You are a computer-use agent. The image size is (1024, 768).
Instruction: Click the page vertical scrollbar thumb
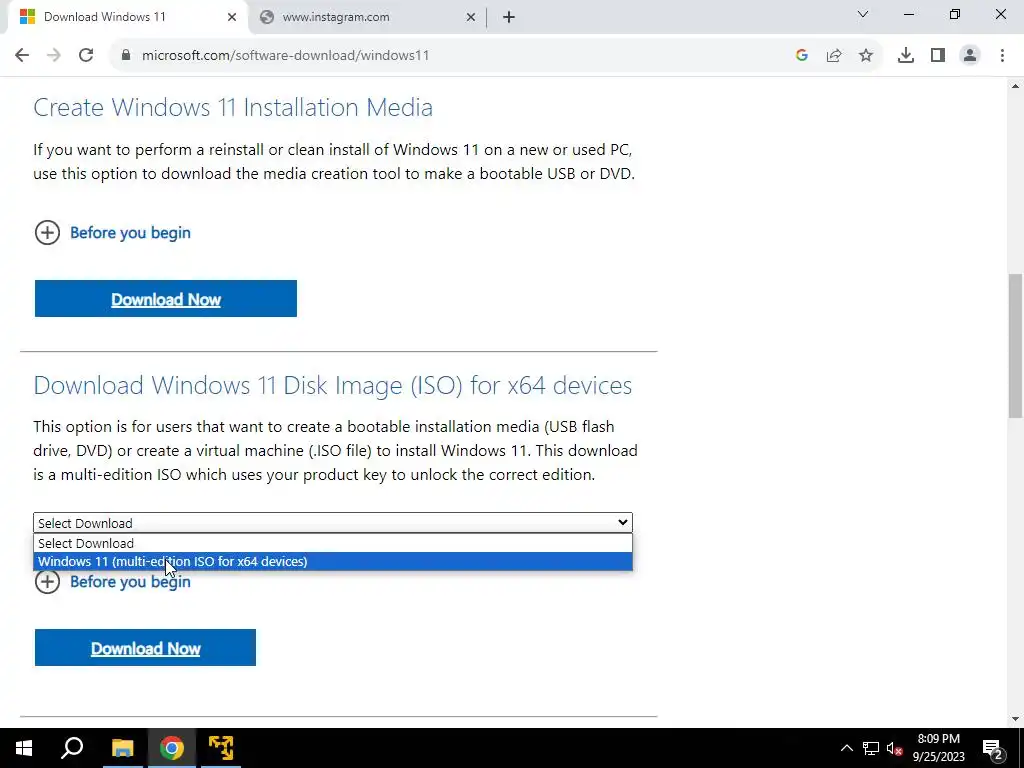[1016, 346]
